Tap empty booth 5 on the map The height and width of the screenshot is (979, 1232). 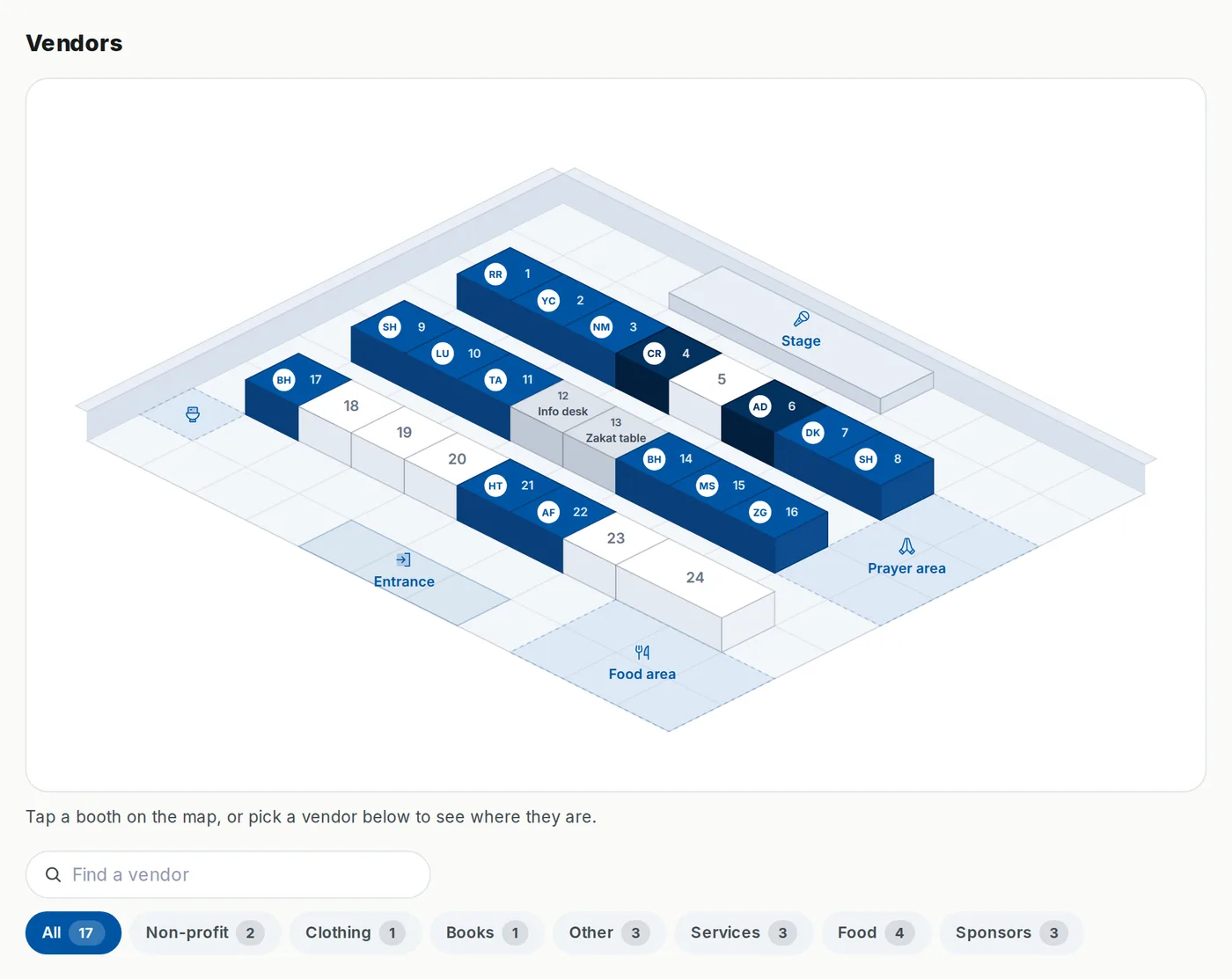tap(722, 380)
